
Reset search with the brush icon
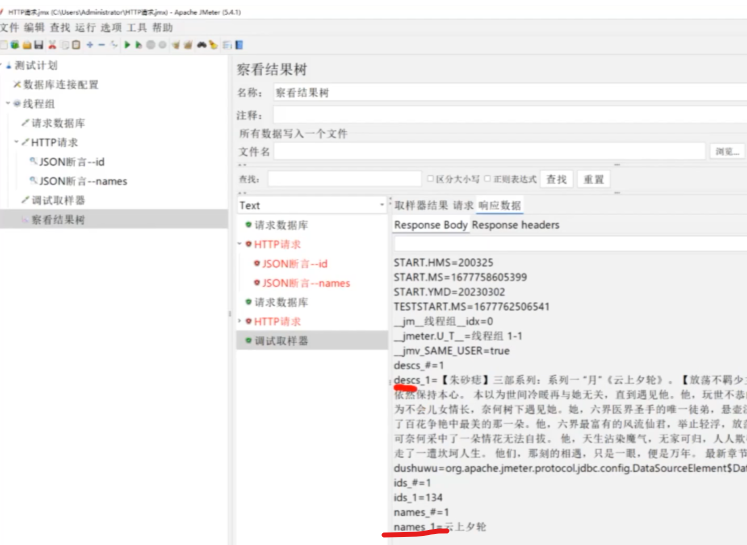tap(213, 45)
